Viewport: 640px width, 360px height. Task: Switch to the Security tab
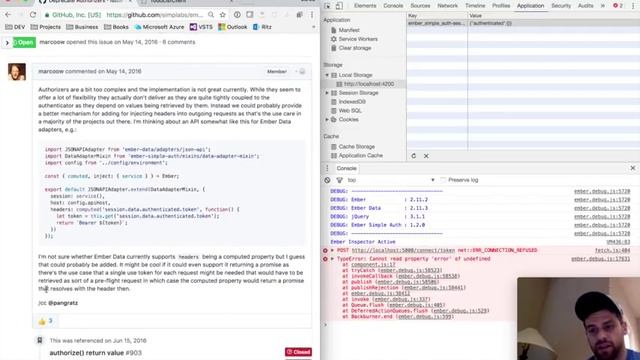pyautogui.click(x=561, y=6)
